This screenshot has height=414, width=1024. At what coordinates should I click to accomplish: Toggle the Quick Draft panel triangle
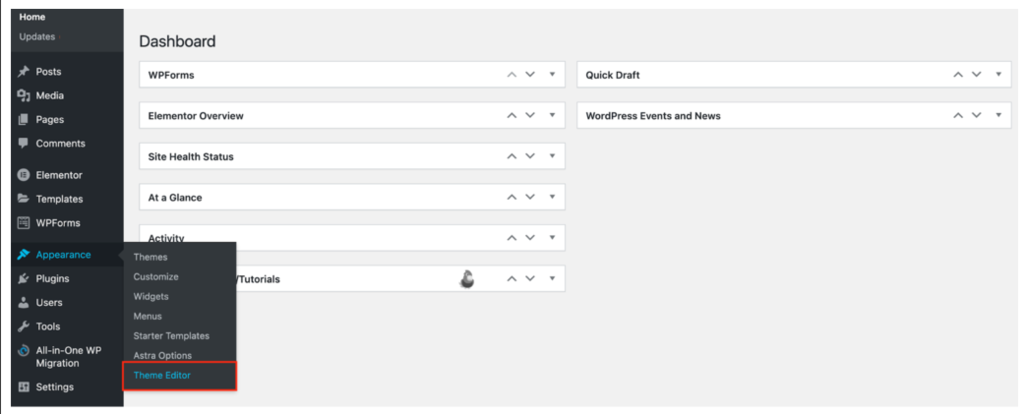997,75
